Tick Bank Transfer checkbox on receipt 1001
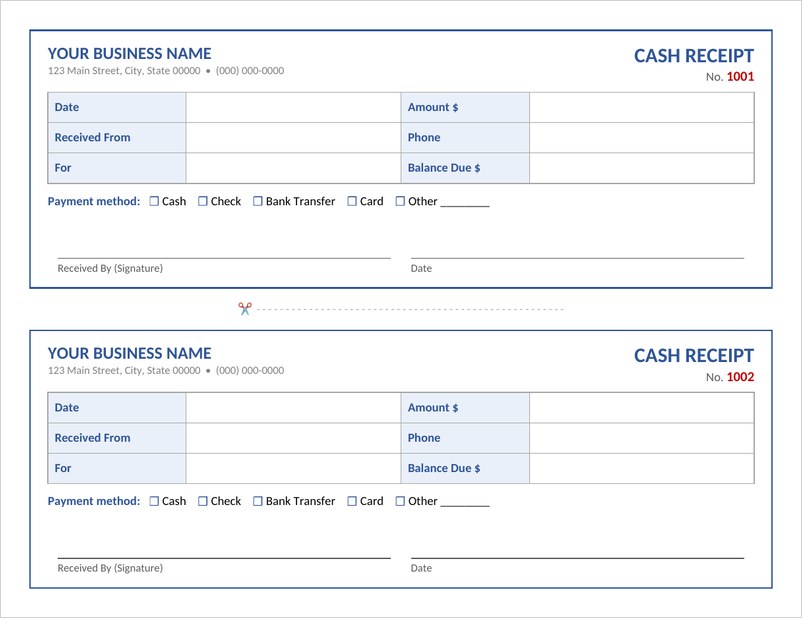 pos(258,201)
